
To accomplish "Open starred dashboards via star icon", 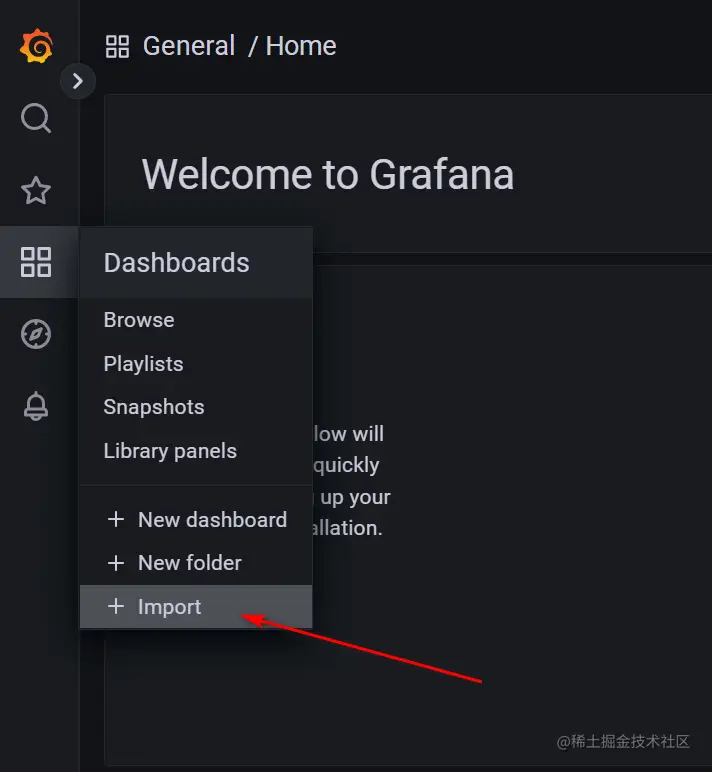I will (x=36, y=191).
